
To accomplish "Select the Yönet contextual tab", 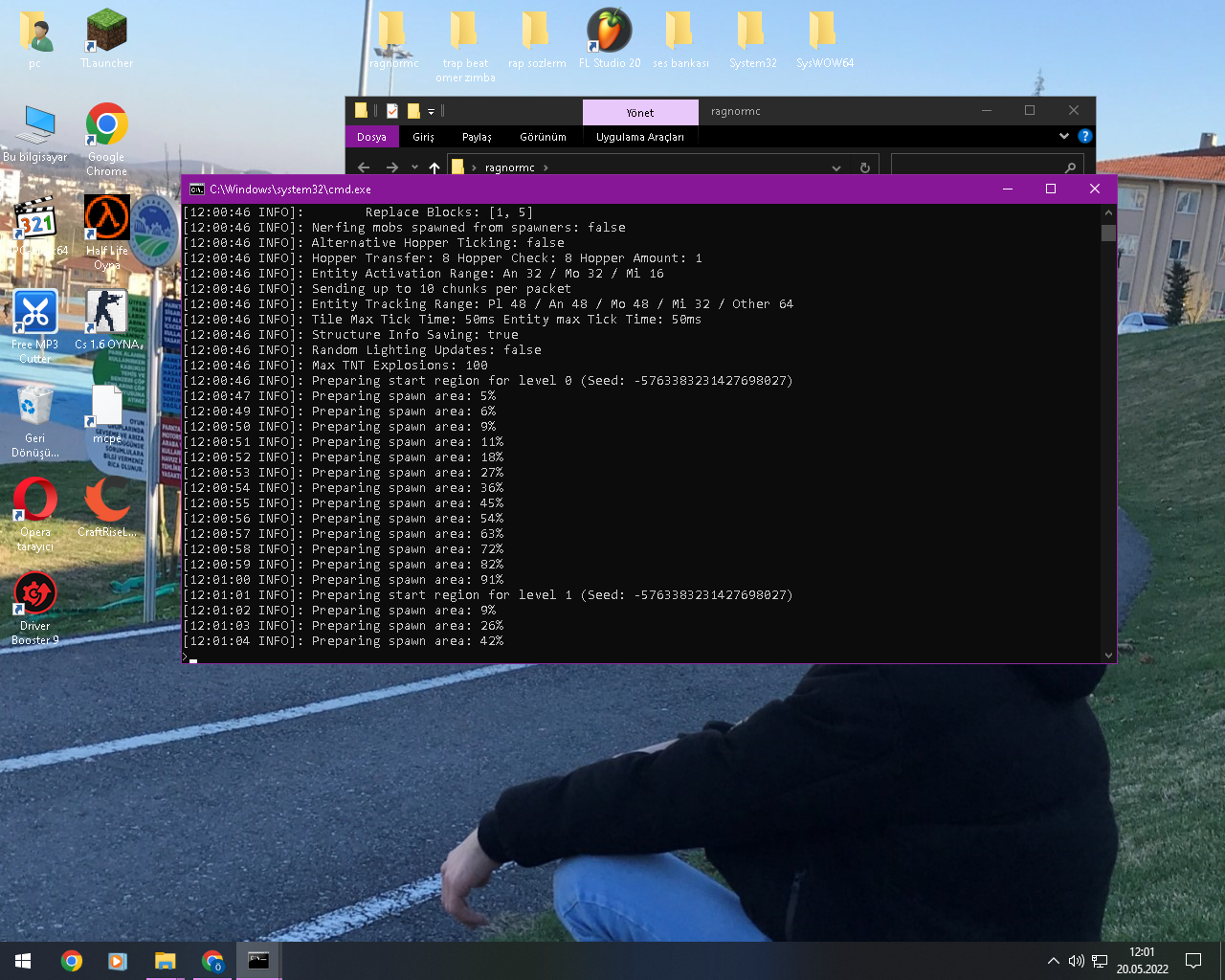I will coord(640,112).
